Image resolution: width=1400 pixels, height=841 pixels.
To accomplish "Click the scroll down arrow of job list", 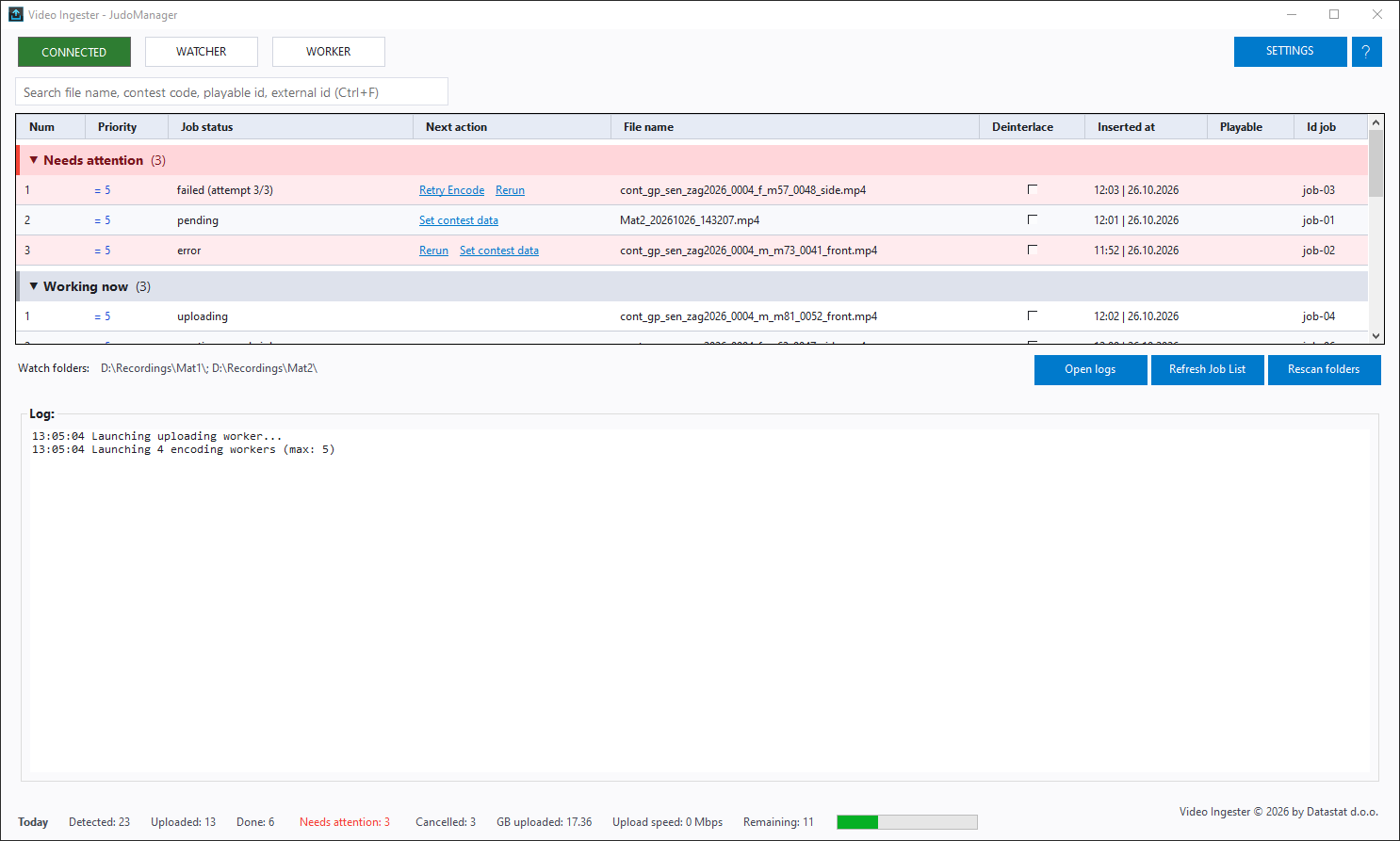I will [x=1376, y=335].
